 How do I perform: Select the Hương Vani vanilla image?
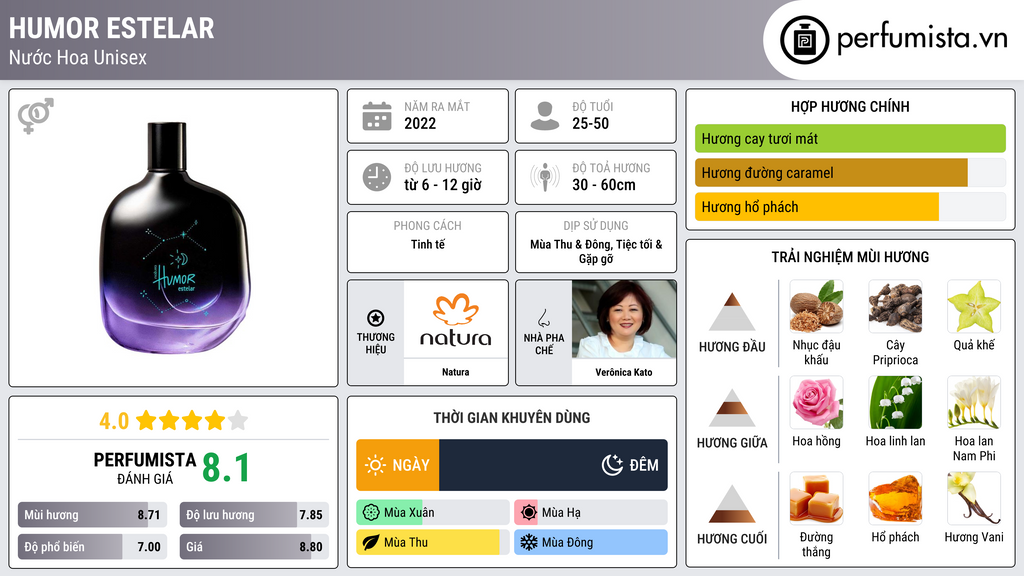coord(974,498)
